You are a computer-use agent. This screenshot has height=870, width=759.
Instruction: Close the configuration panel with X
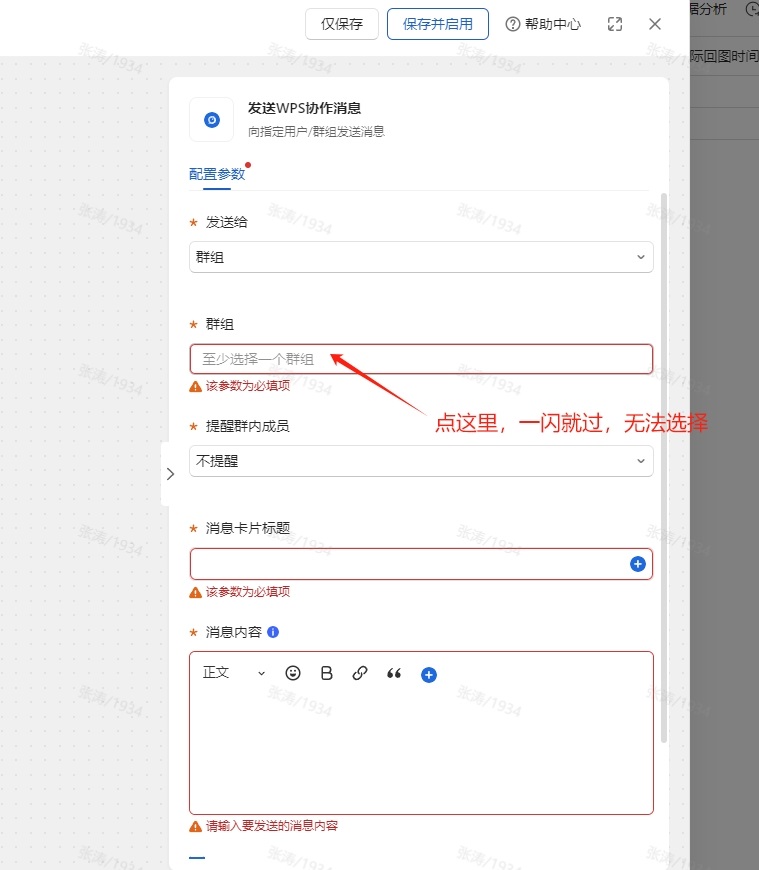pos(655,24)
